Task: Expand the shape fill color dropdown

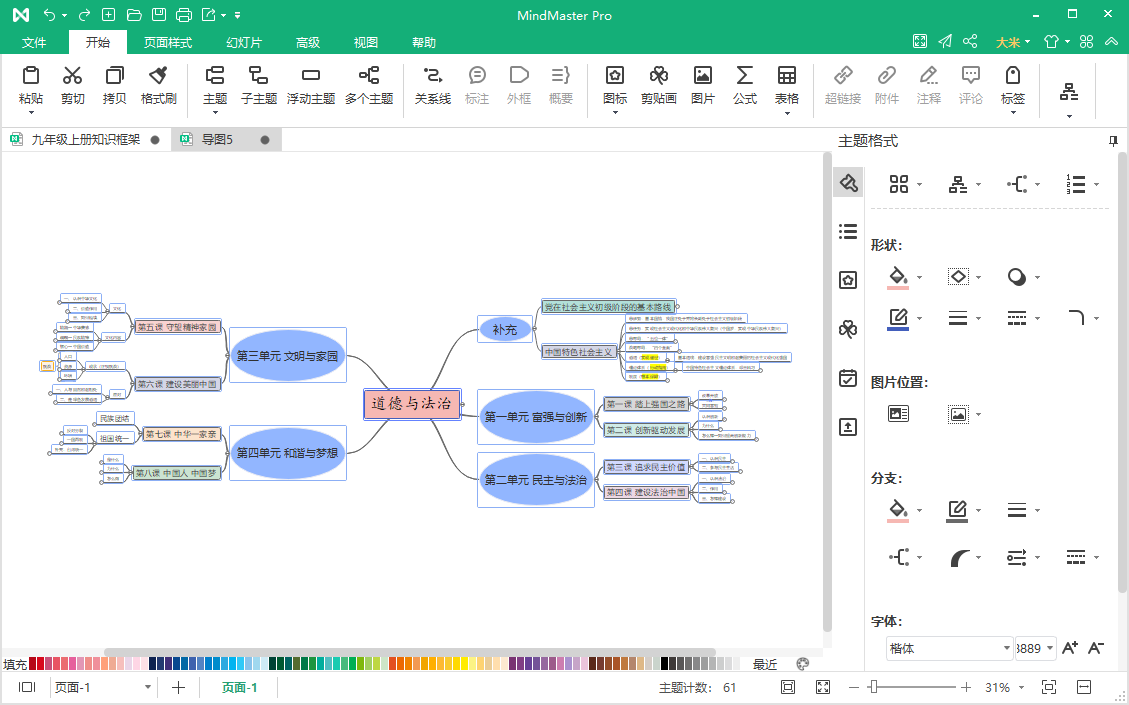Action: pos(919,277)
